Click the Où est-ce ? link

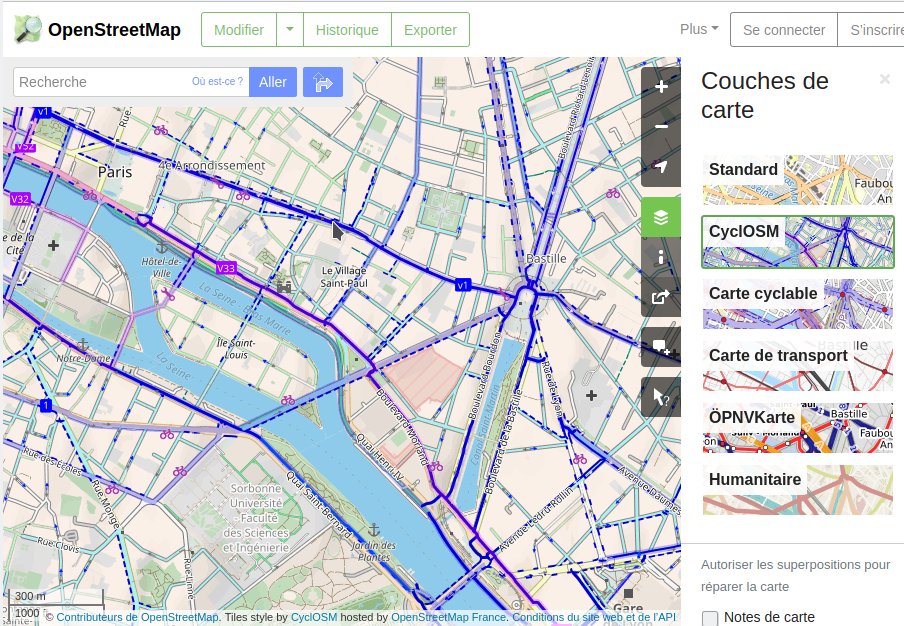click(x=217, y=81)
